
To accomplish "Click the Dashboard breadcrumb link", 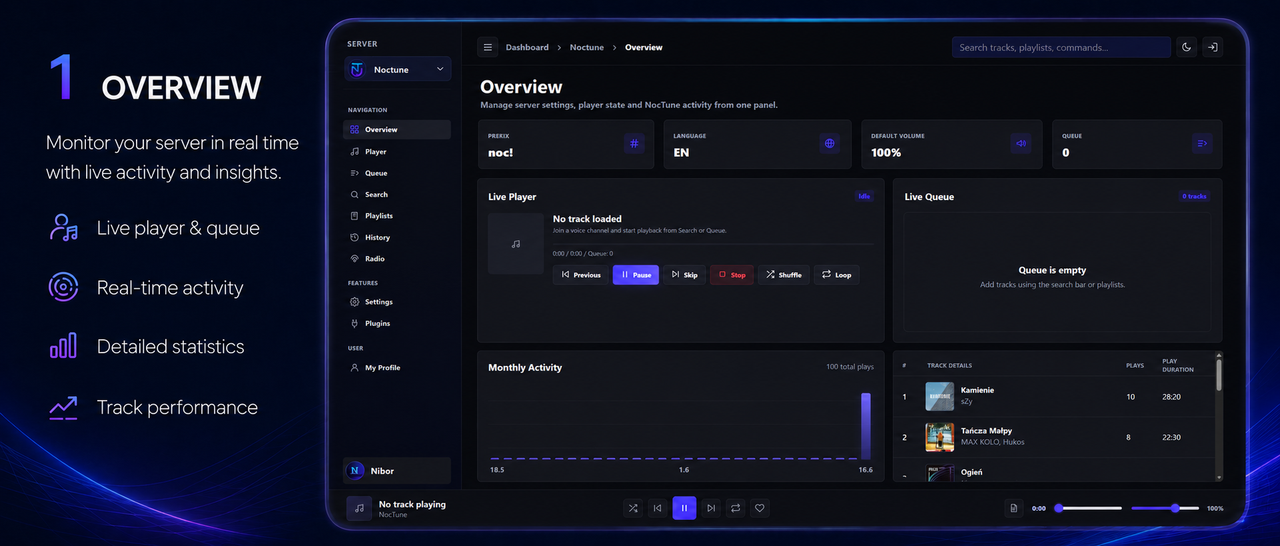I will [527, 47].
